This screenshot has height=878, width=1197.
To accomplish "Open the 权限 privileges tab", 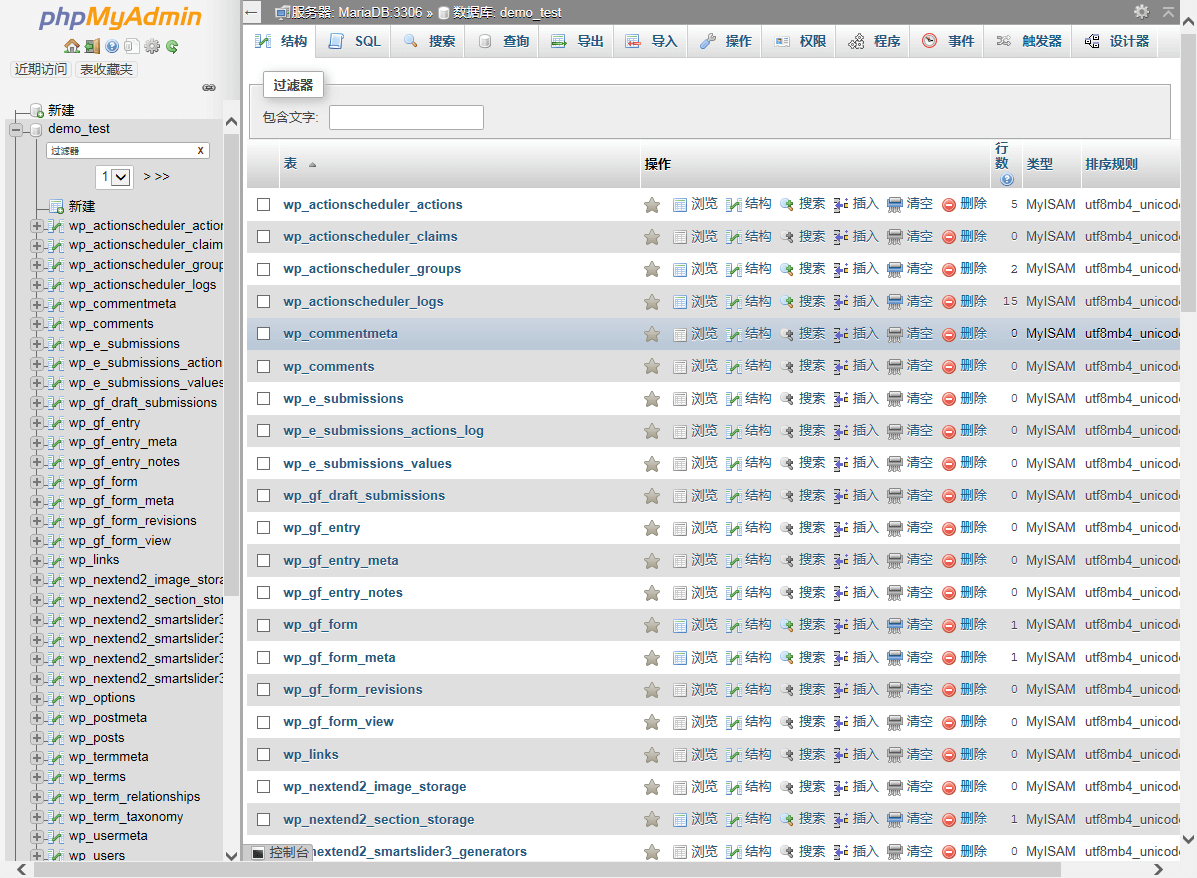I will click(x=800, y=41).
